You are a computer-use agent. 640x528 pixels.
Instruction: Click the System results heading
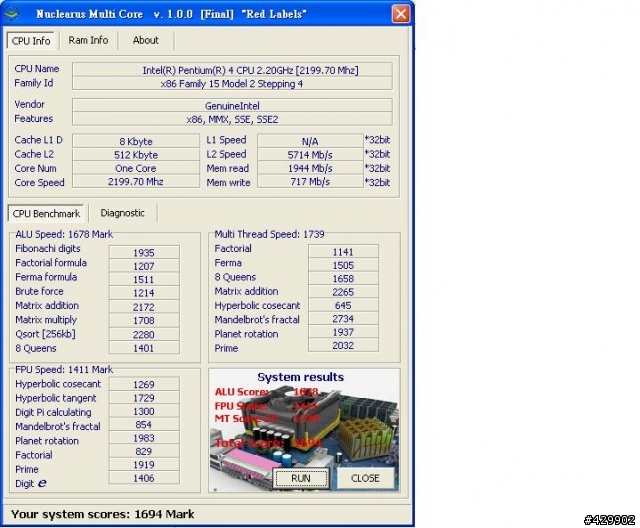[300, 377]
